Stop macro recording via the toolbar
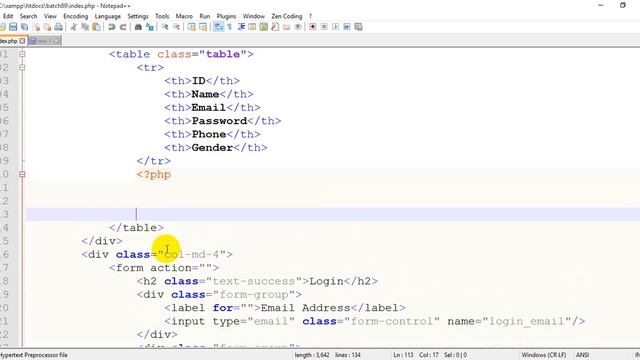 [324, 27]
